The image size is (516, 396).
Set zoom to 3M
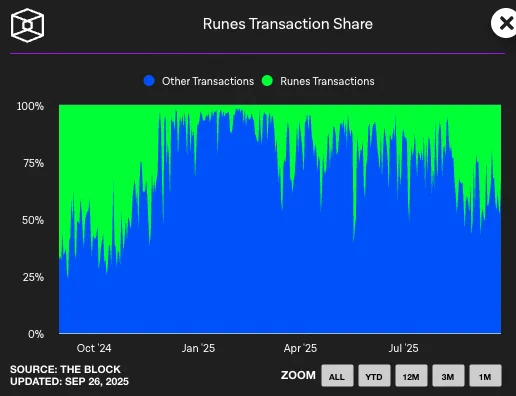(448, 376)
